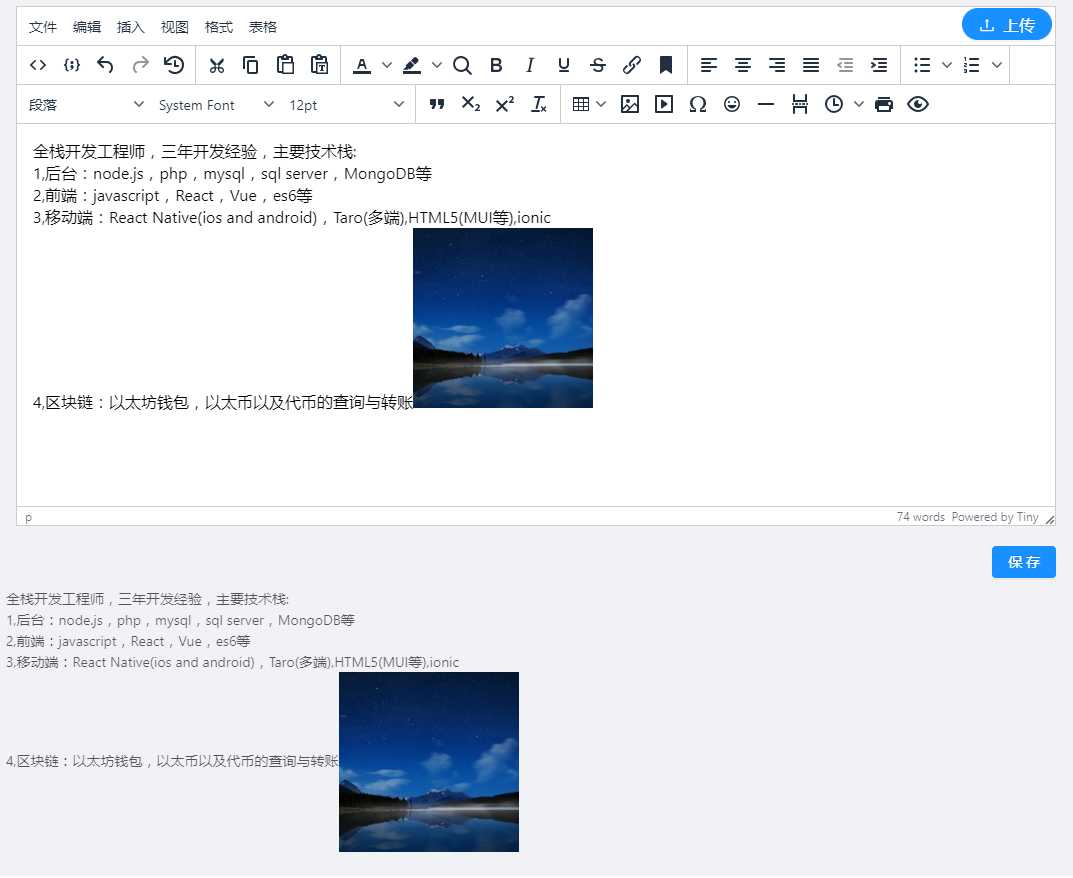Cut the selected content
The image size is (1073, 878).
(217, 65)
